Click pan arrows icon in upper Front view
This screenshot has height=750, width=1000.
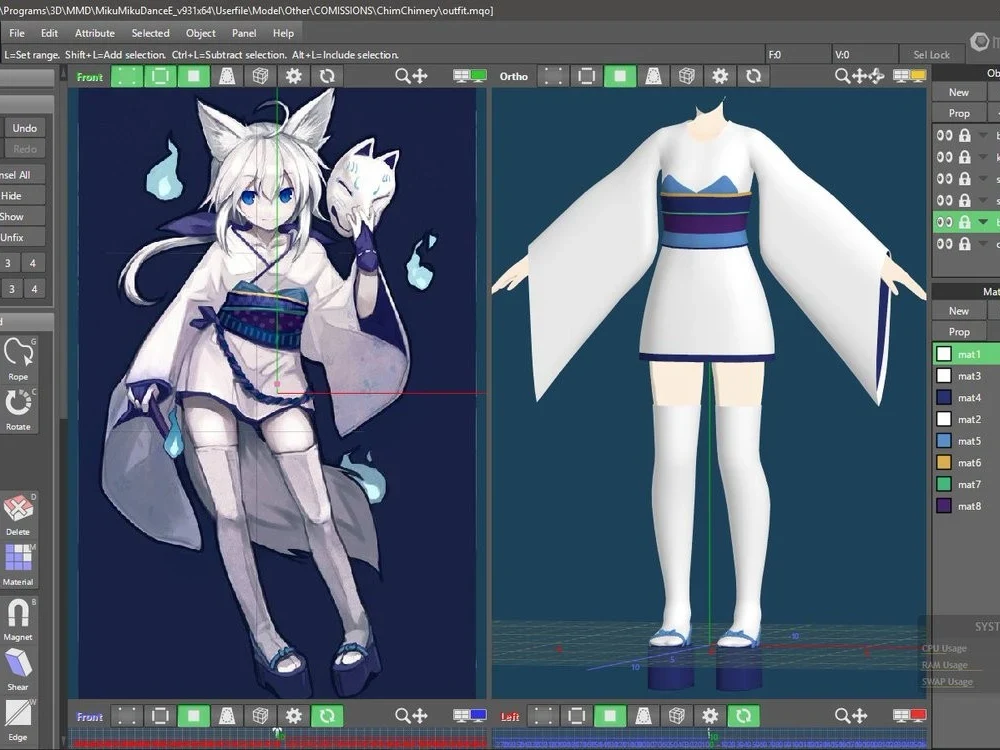click(x=420, y=77)
